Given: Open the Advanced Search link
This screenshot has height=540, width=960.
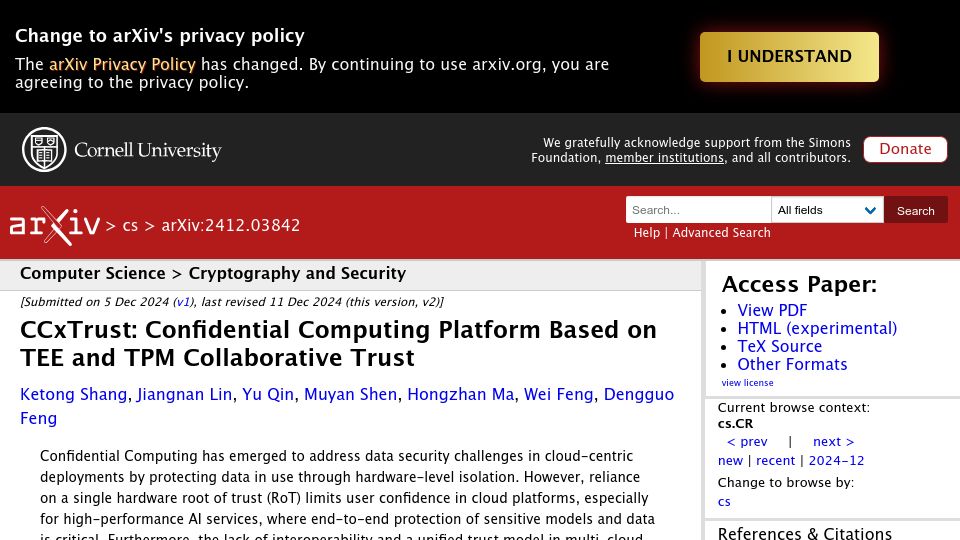Looking at the screenshot, I should [x=721, y=233].
